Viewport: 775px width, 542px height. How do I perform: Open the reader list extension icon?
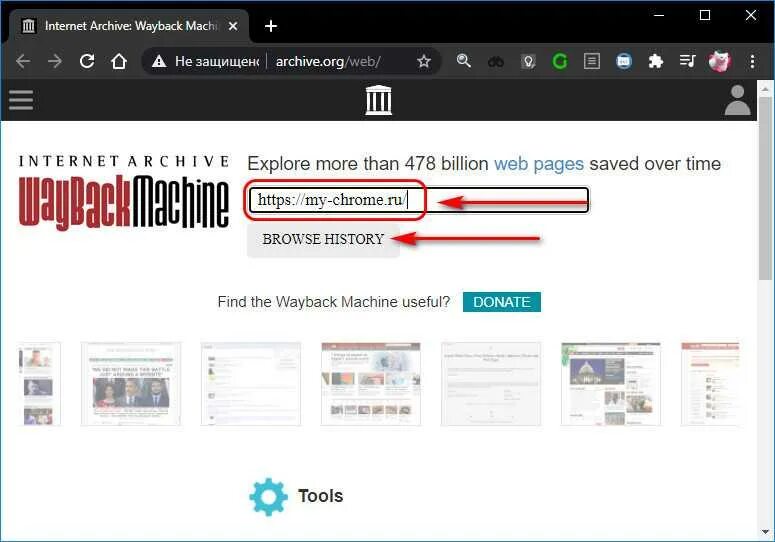592,61
